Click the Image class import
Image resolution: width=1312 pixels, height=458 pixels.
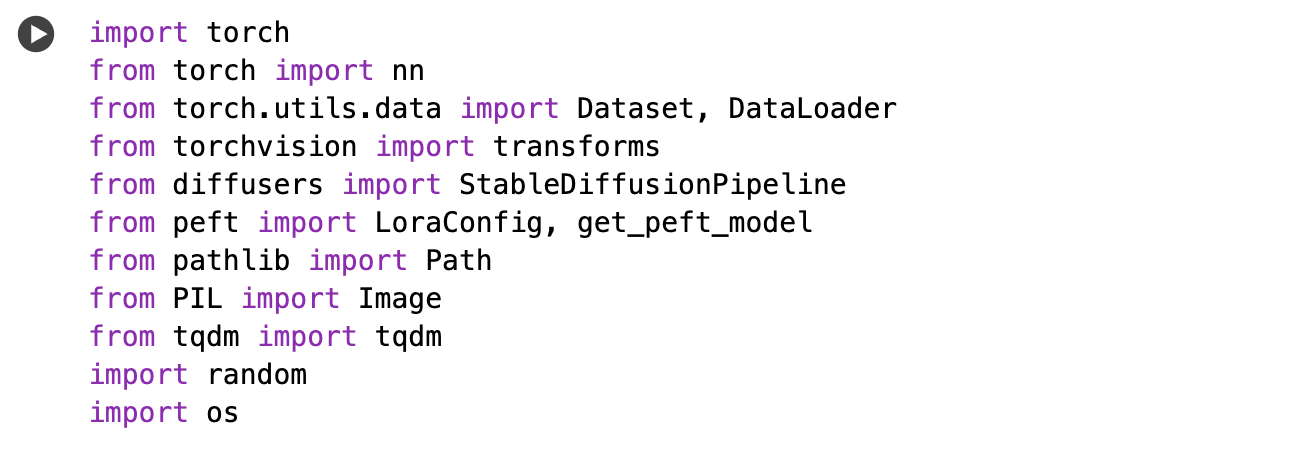pyautogui.click(x=400, y=299)
